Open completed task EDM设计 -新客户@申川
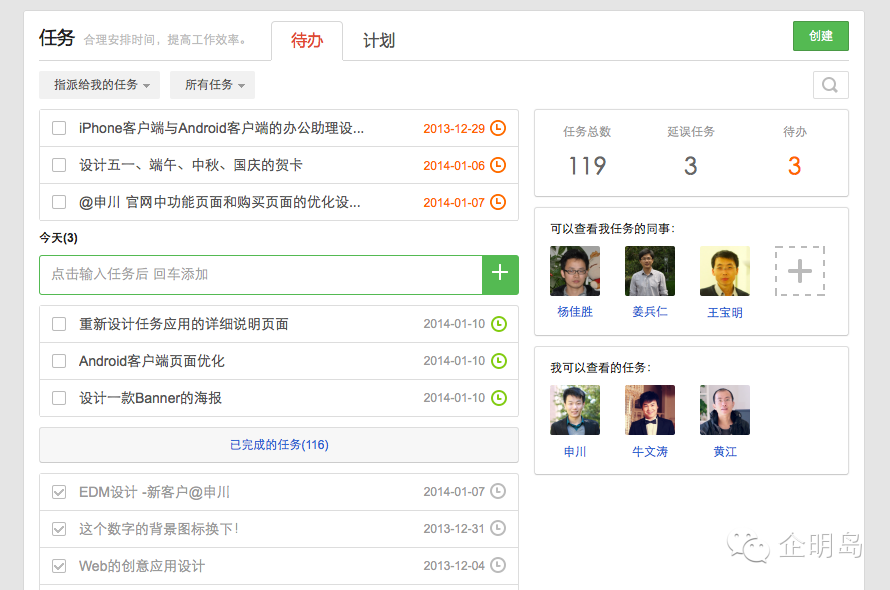The width and height of the screenshot is (890, 590). pyautogui.click(x=154, y=492)
